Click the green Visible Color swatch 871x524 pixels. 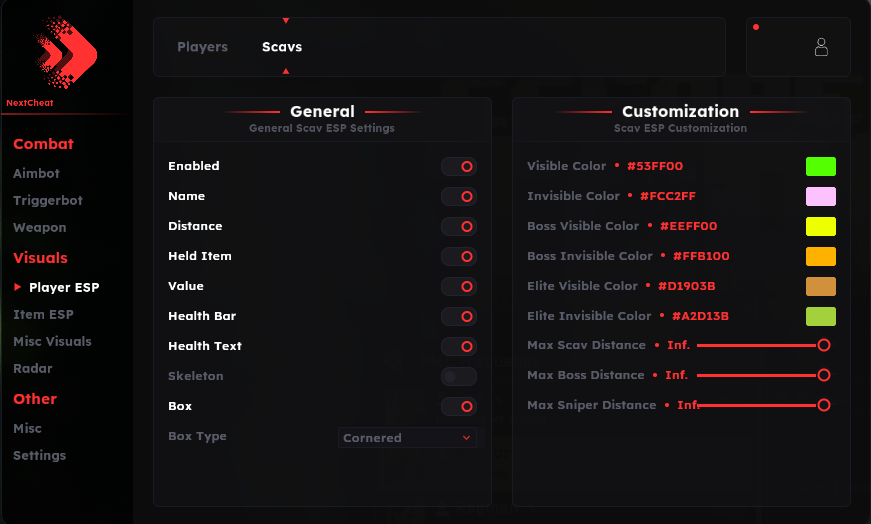coord(820,166)
